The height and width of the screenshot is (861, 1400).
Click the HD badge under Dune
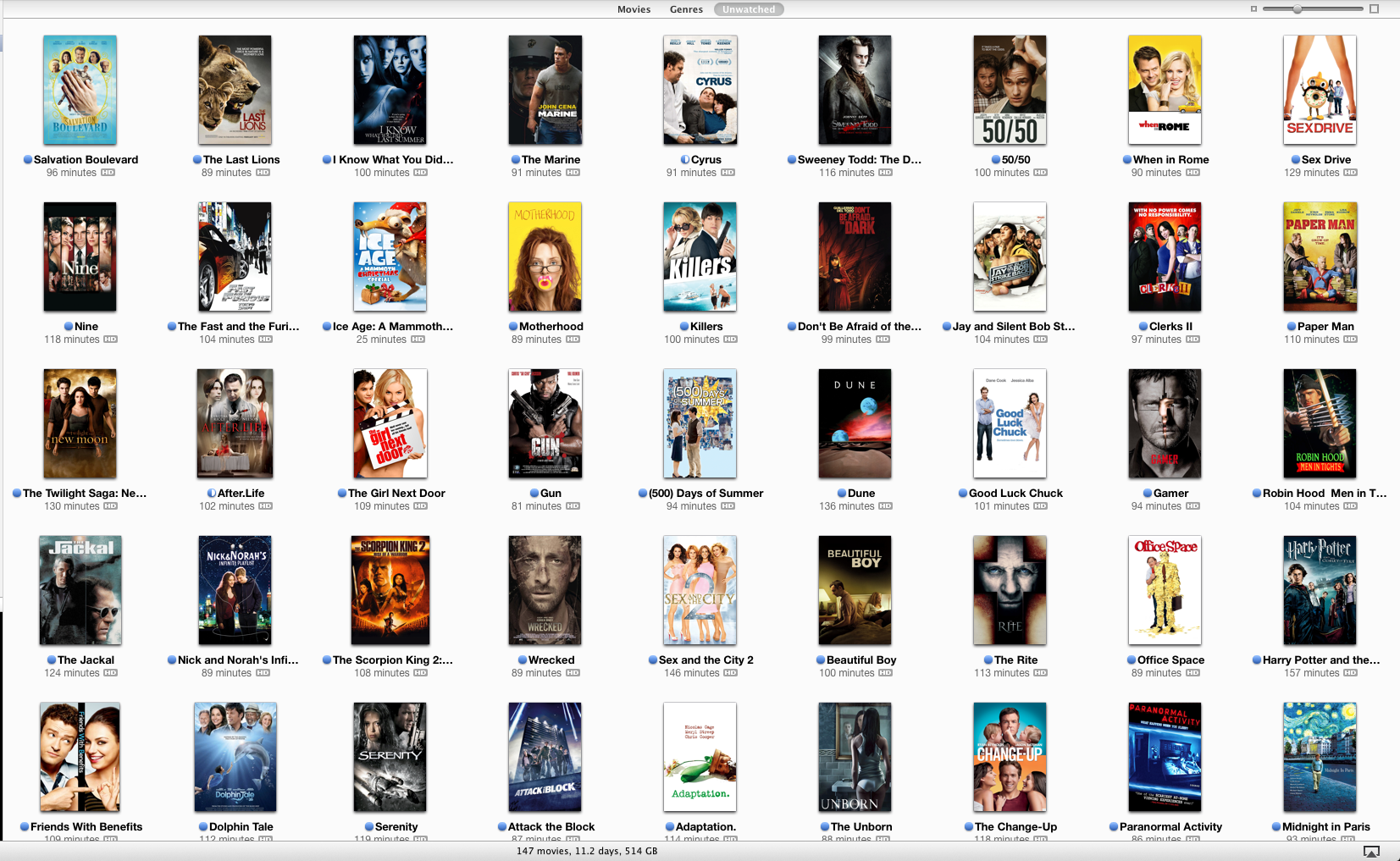coord(885,506)
